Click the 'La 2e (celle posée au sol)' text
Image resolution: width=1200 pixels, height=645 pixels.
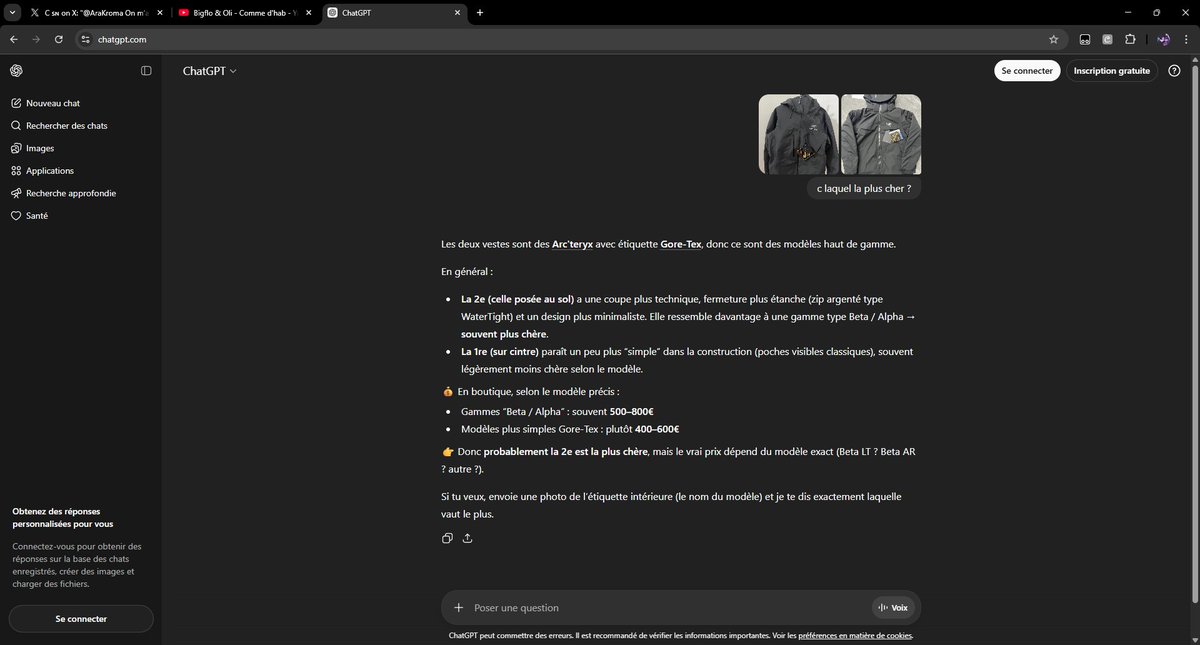pyautogui.click(x=517, y=299)
